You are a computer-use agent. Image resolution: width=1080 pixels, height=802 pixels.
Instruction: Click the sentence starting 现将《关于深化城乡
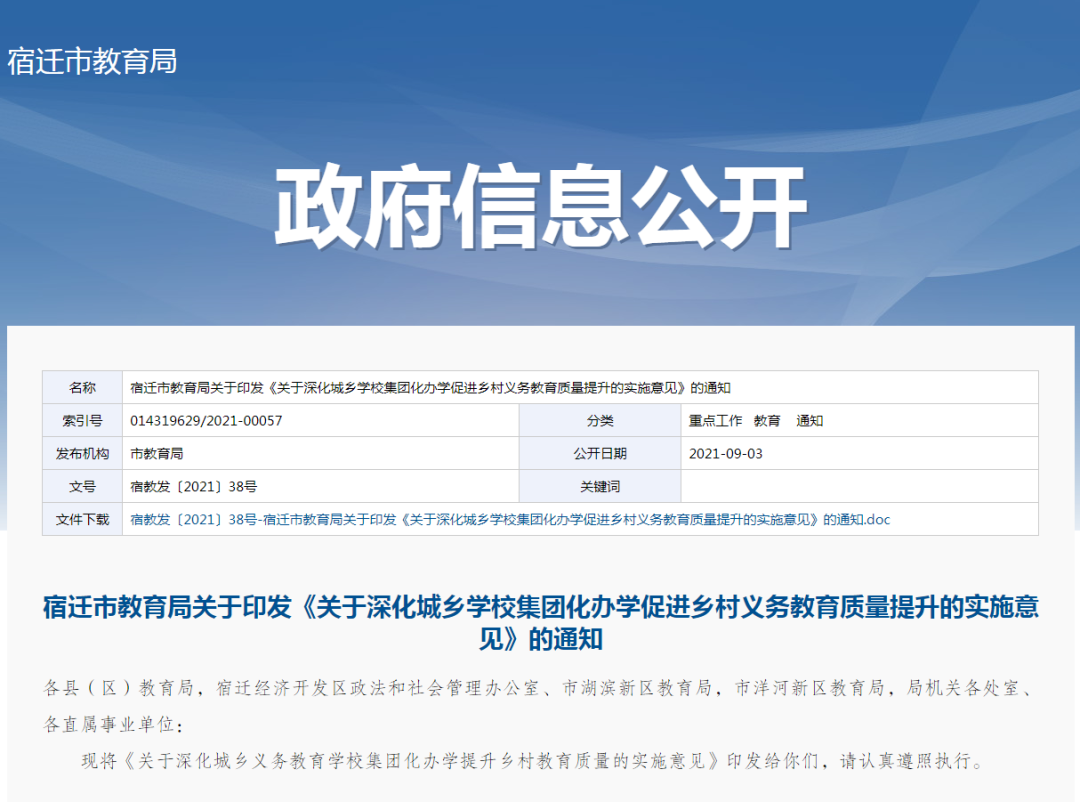(534, 761)
